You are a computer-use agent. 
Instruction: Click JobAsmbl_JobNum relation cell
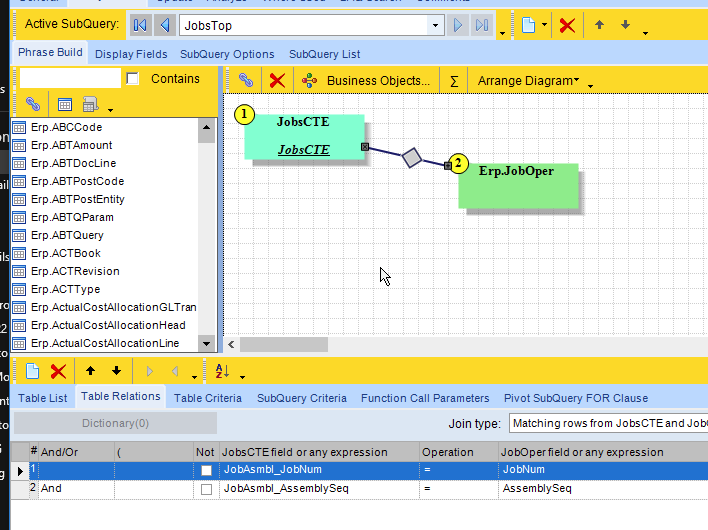pos(319,470)
